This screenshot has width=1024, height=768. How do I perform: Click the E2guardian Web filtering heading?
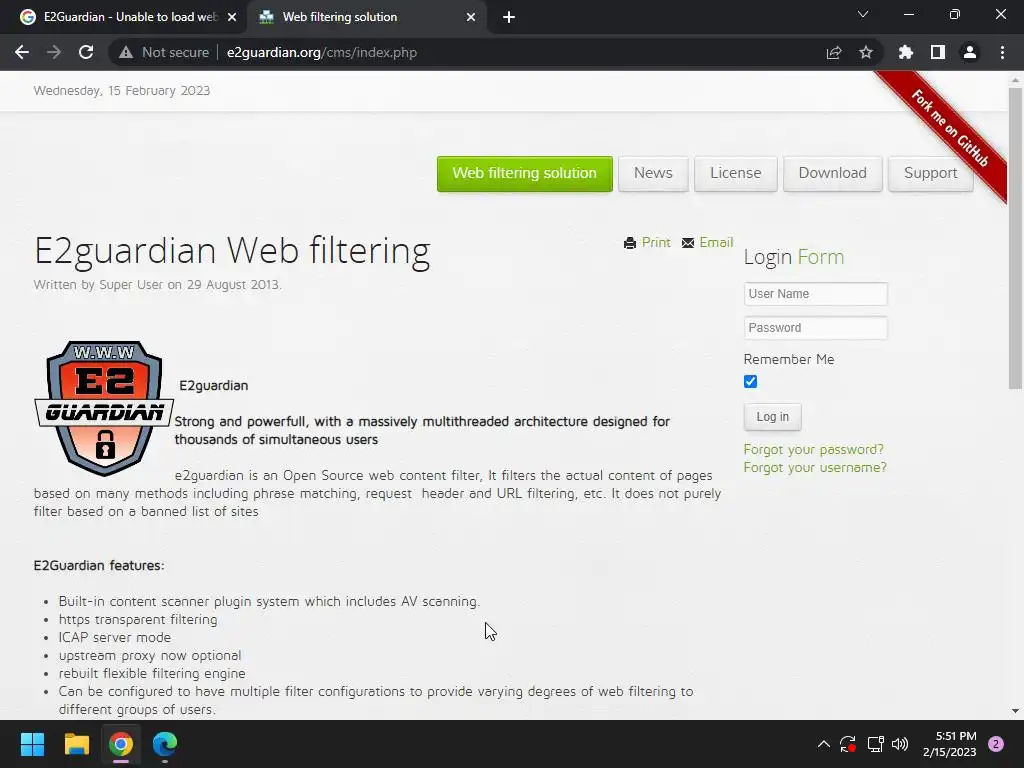232,251
